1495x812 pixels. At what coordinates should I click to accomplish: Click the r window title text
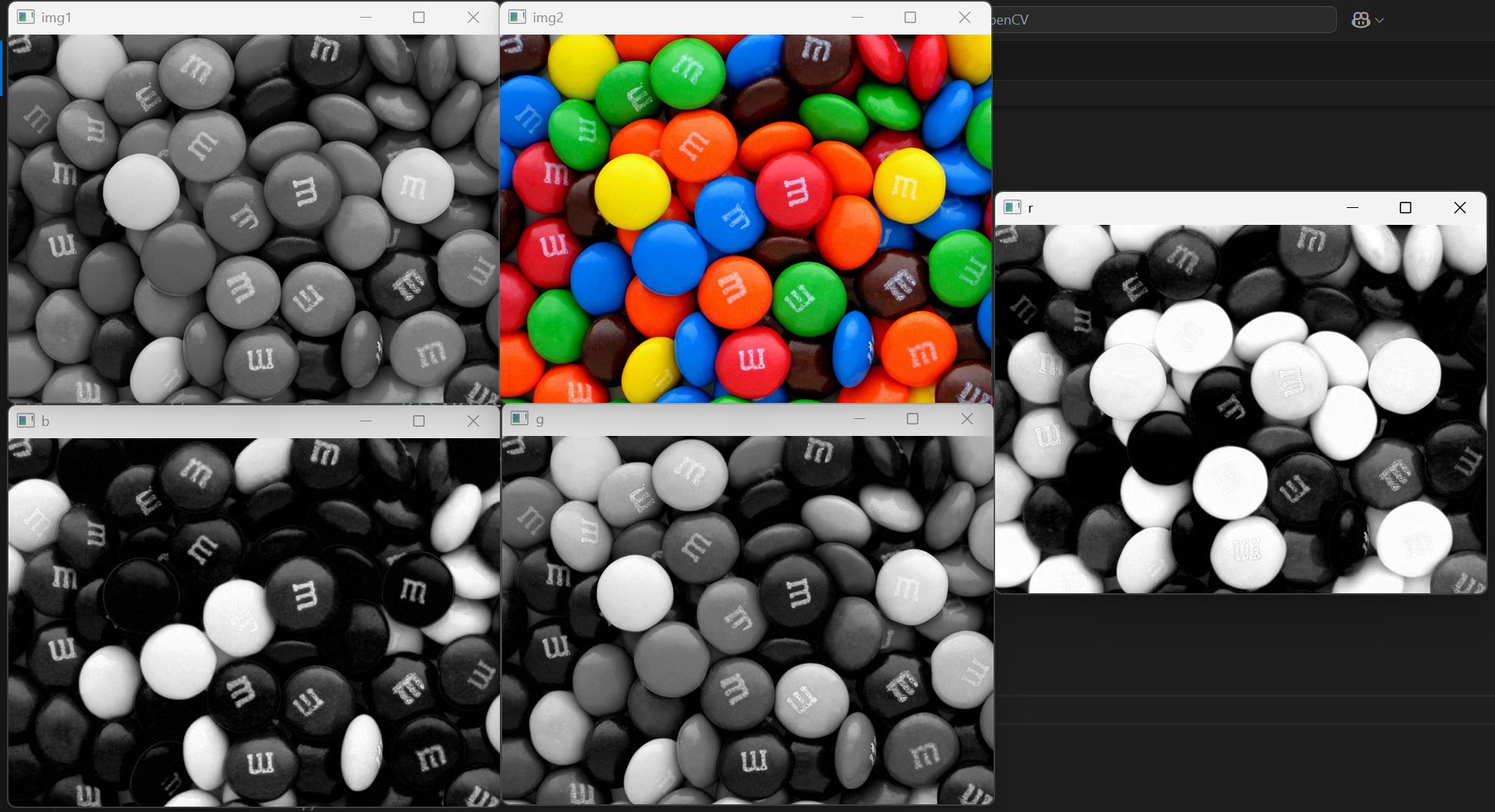(x=1030, y=208)
